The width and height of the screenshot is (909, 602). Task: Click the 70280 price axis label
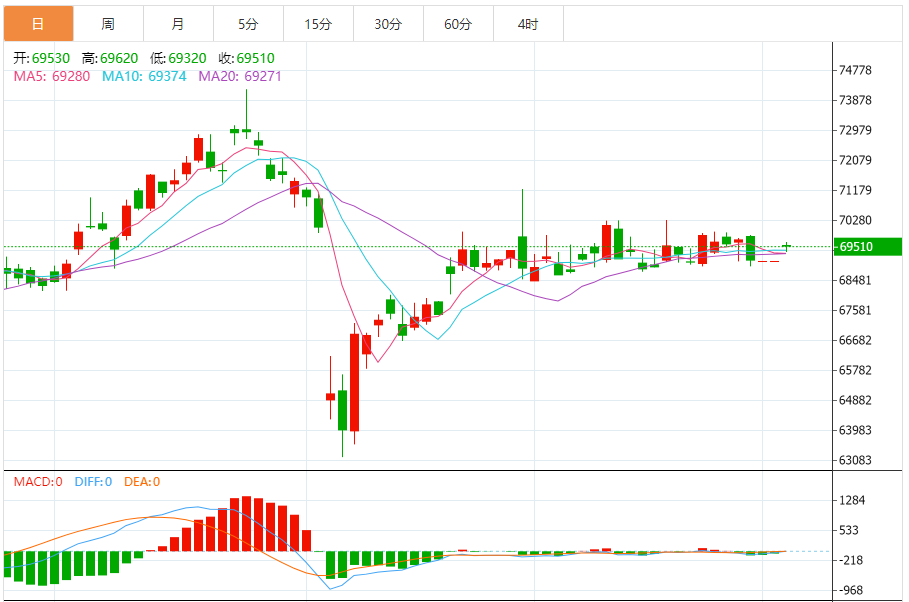[x=856, y=220]
